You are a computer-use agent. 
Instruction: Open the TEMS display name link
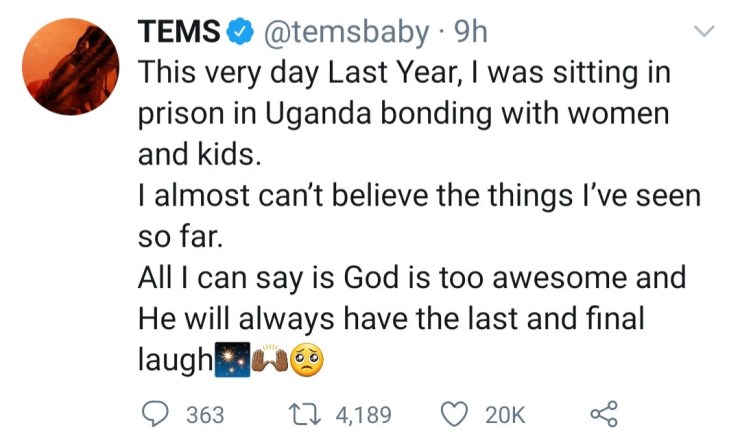point(178,33)
